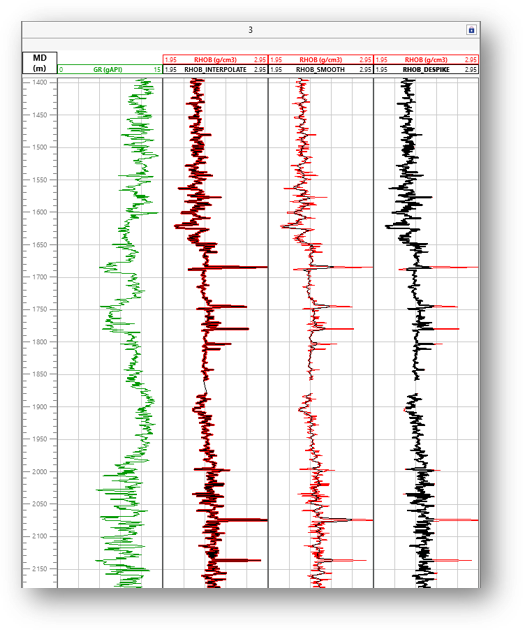
Task: Click the 2.95 maximum of RHOB_INTERPOLATE header
Action: click(260, 70)
